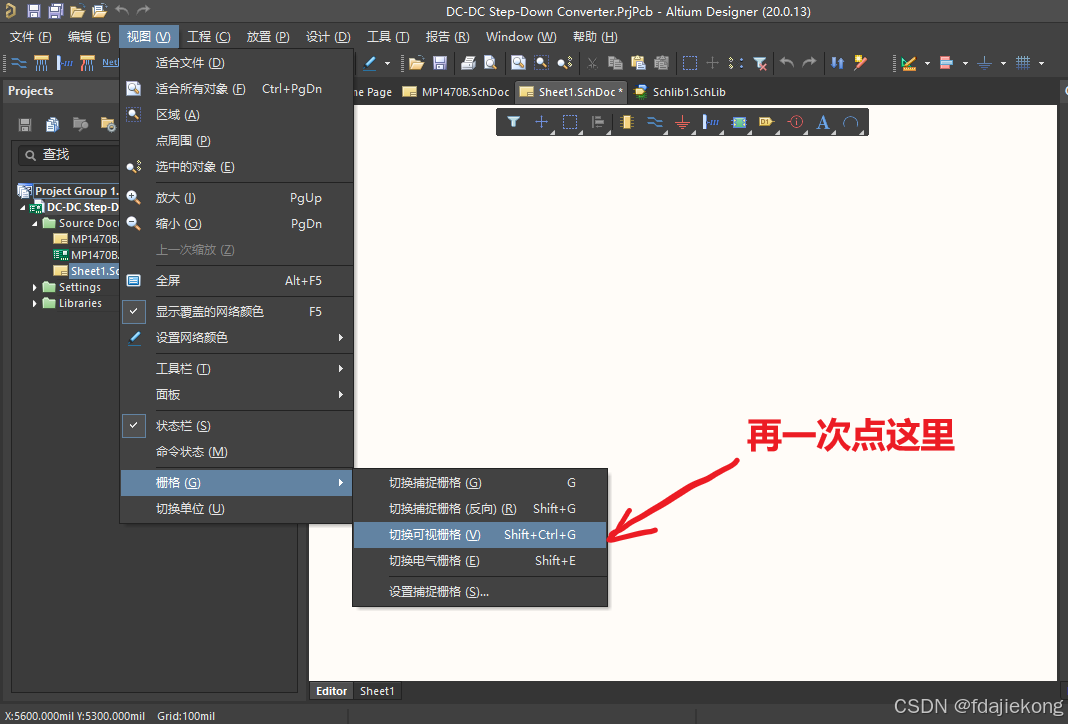The width and height of the screenshot is (1068, 724).
Task: Expand the Libraries folder in project tree
Action: [x=35, y=303]
